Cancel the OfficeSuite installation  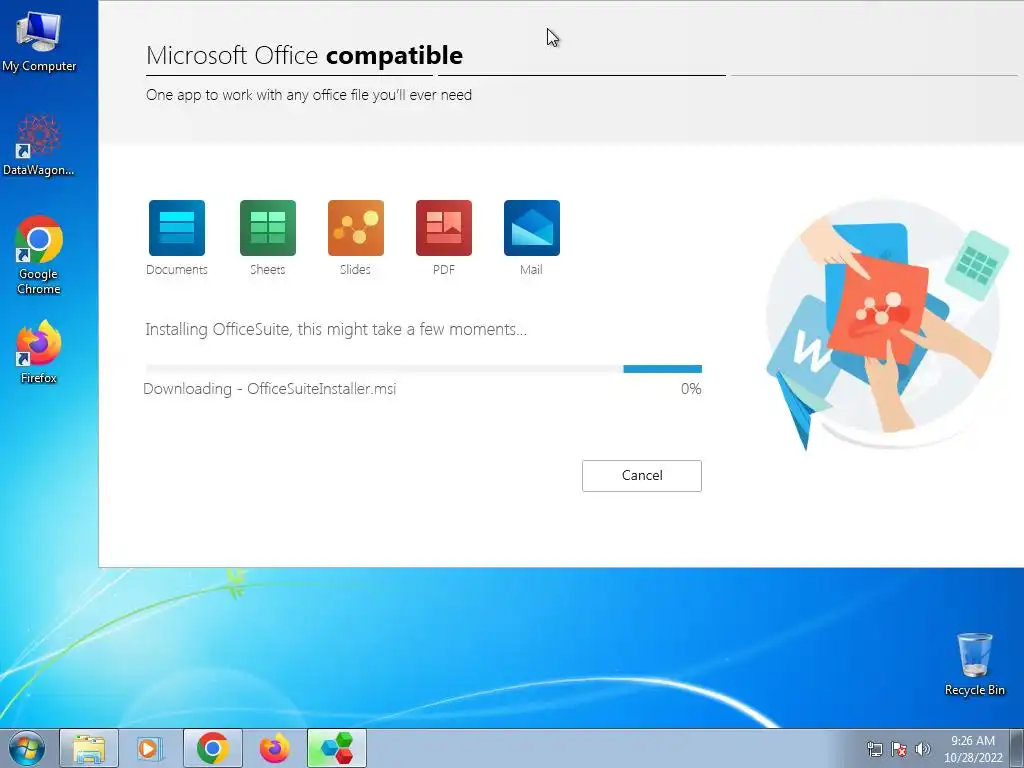click(641, 475)
